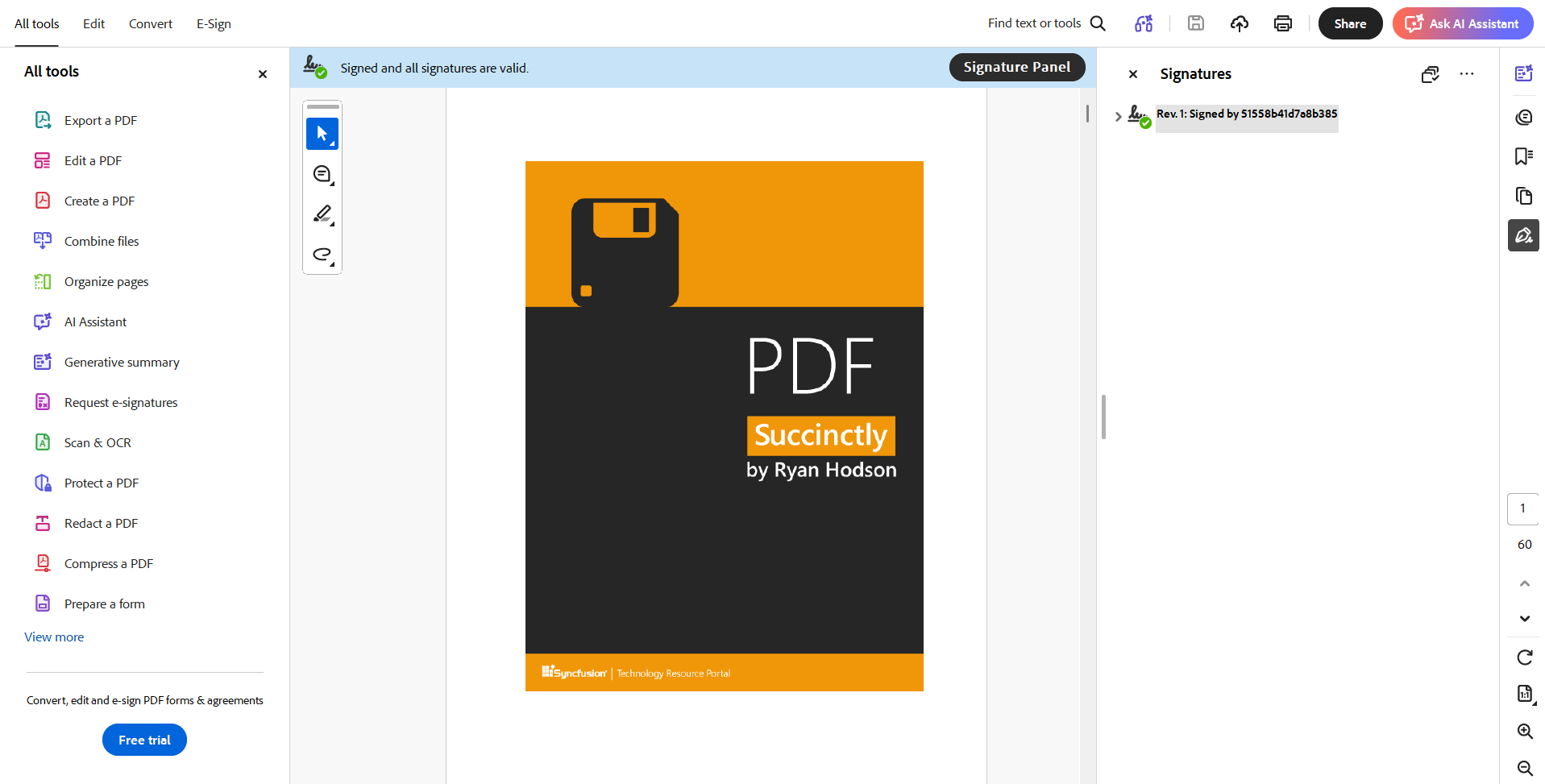Open the page thumbnails panel in right rail
1545x784 pixels.
[x=1523, y=196]
